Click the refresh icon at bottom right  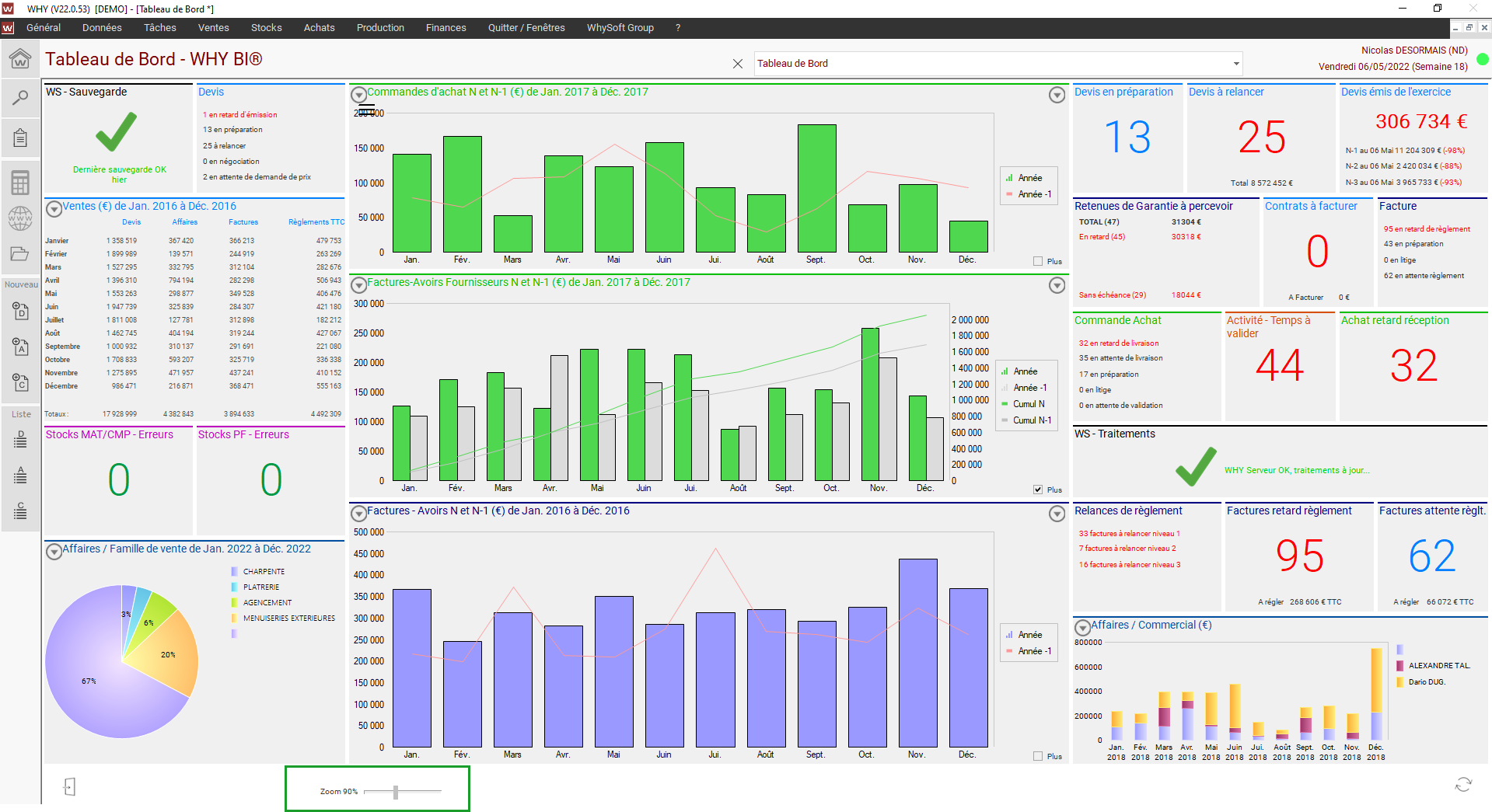1463,785
